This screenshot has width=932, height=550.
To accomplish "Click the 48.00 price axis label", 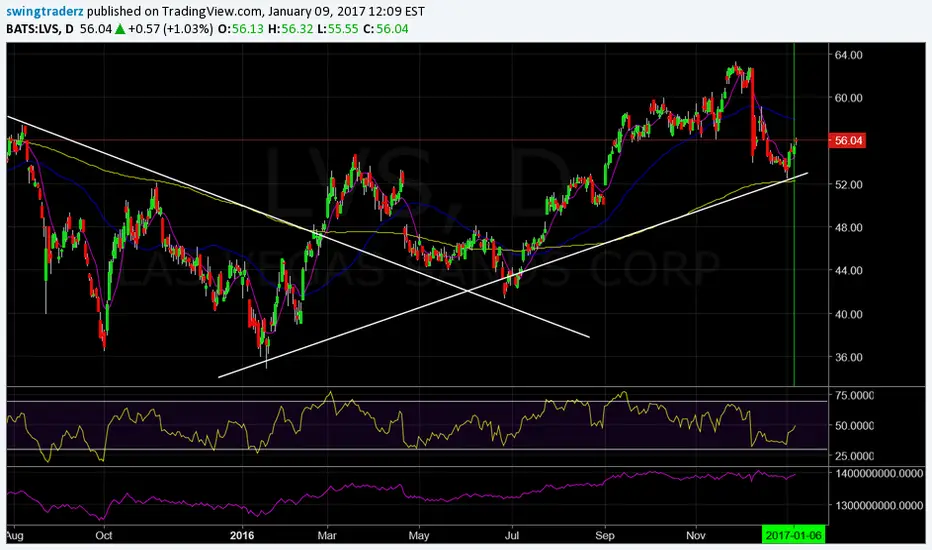I will [x=849, y=227].
